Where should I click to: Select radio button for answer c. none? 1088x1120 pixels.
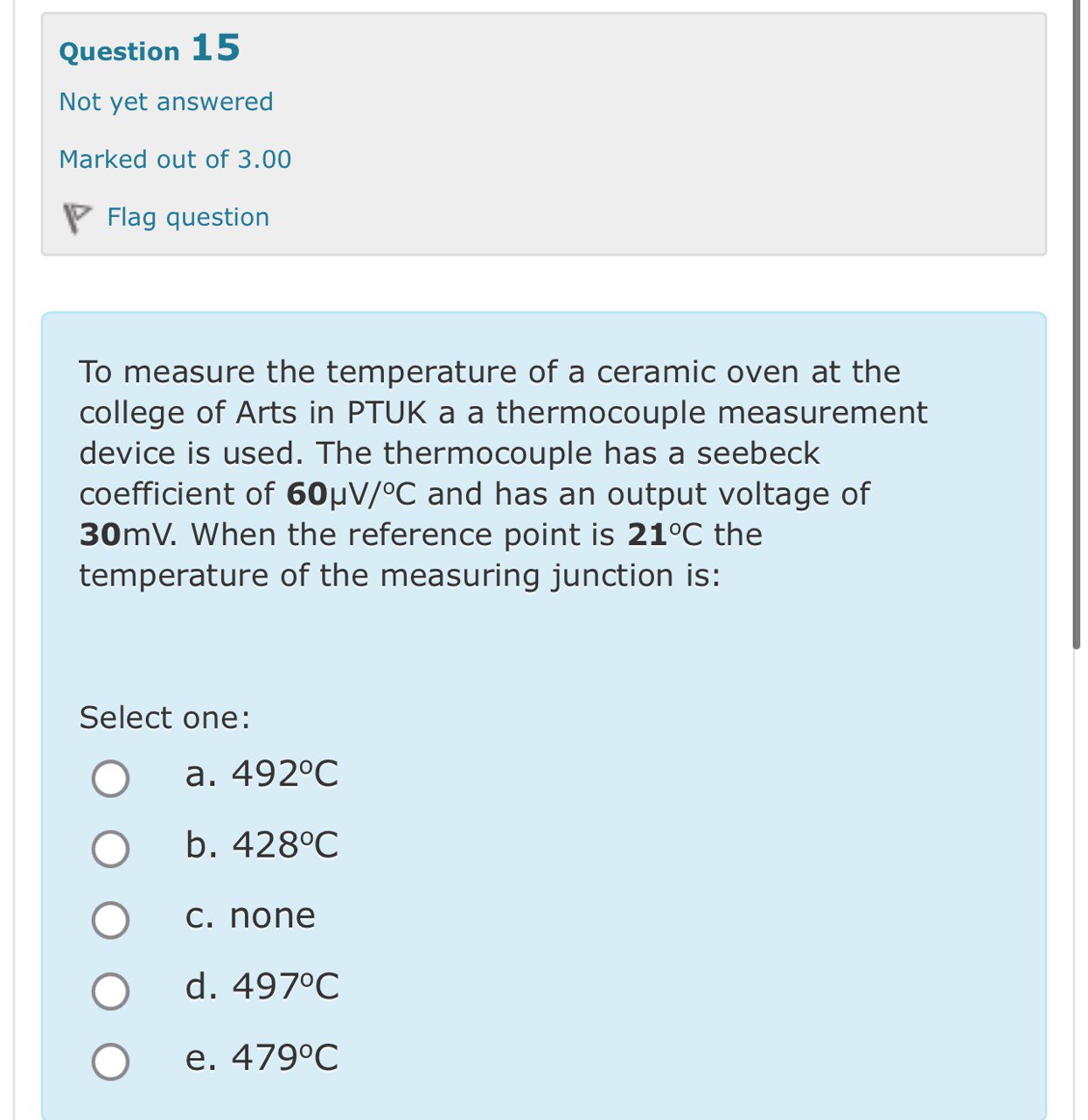[110, 919]
